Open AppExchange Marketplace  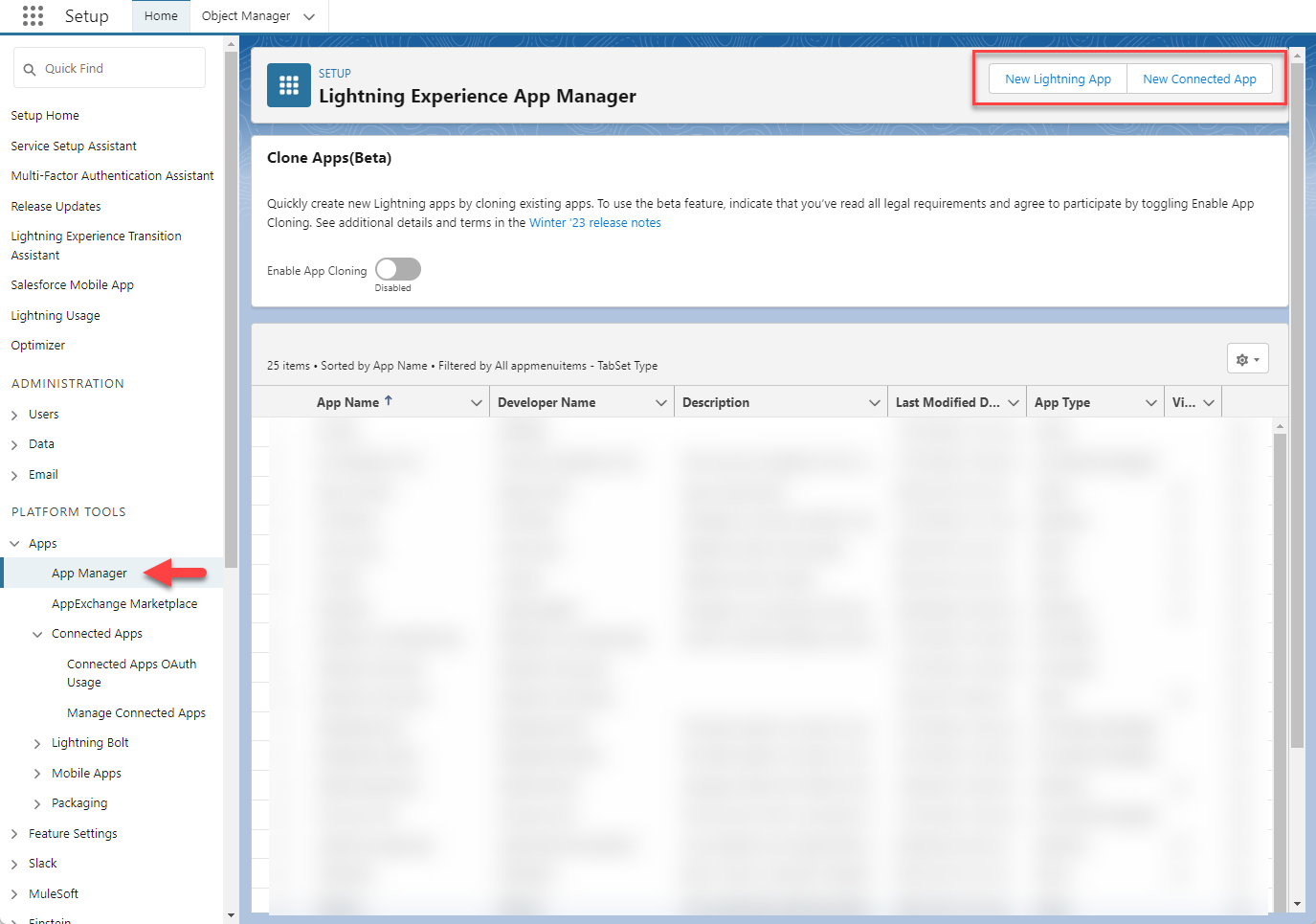click(x=124, y=604)
